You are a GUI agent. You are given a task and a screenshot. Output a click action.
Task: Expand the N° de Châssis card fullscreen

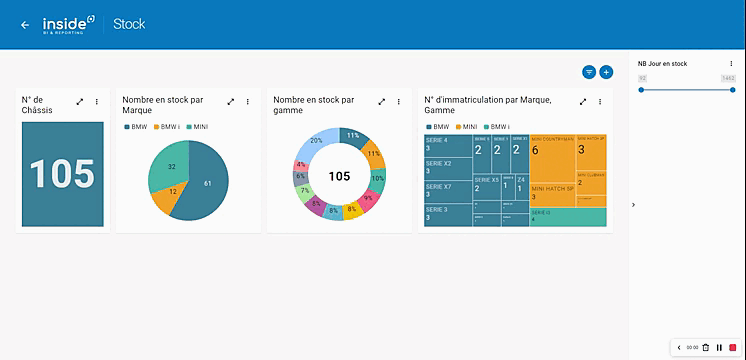pos(80,101)
